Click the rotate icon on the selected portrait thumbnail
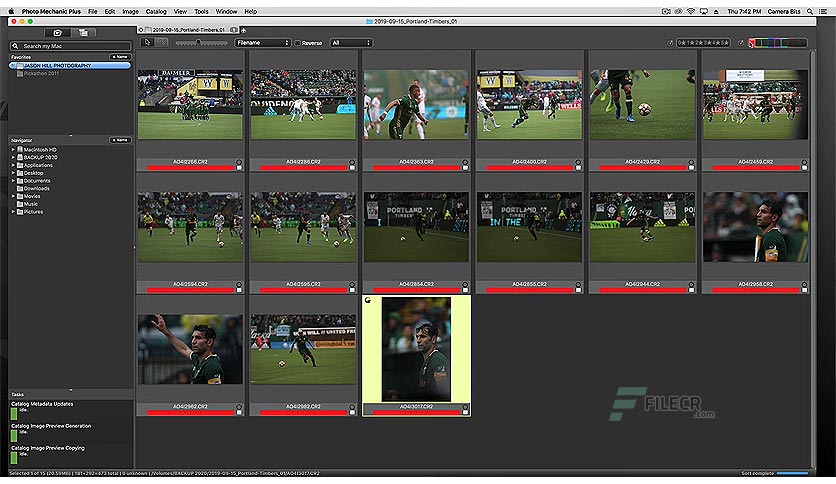The height and width of the screenshot is (484, 836). 367,300
